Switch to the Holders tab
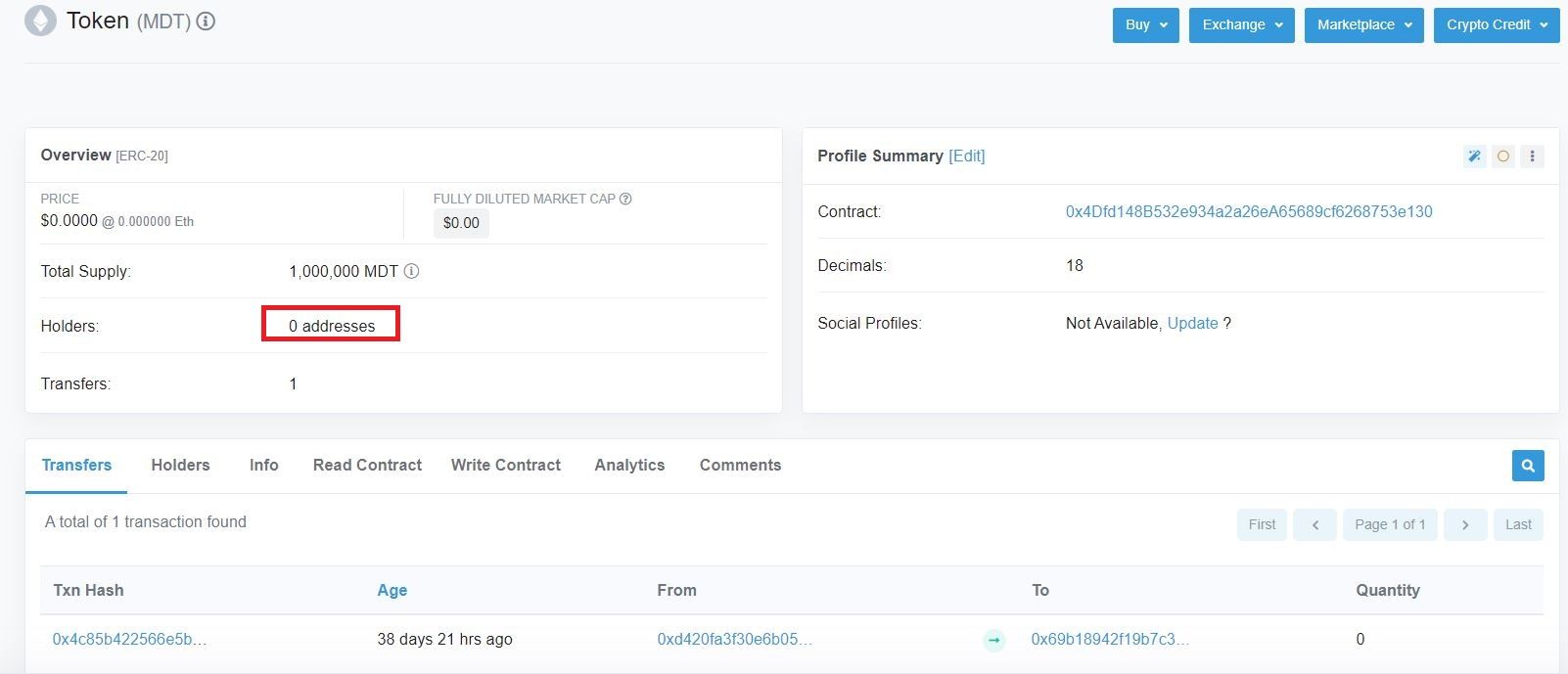The image size is (1568, 674). point(180,466)
